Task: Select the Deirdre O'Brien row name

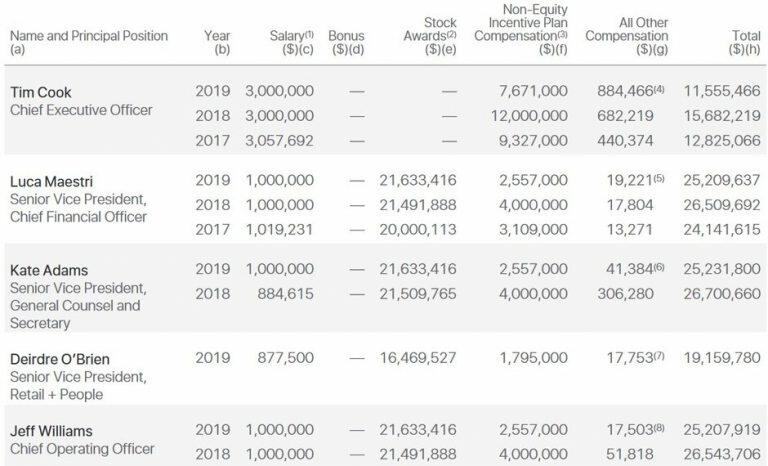Action: 60,358
